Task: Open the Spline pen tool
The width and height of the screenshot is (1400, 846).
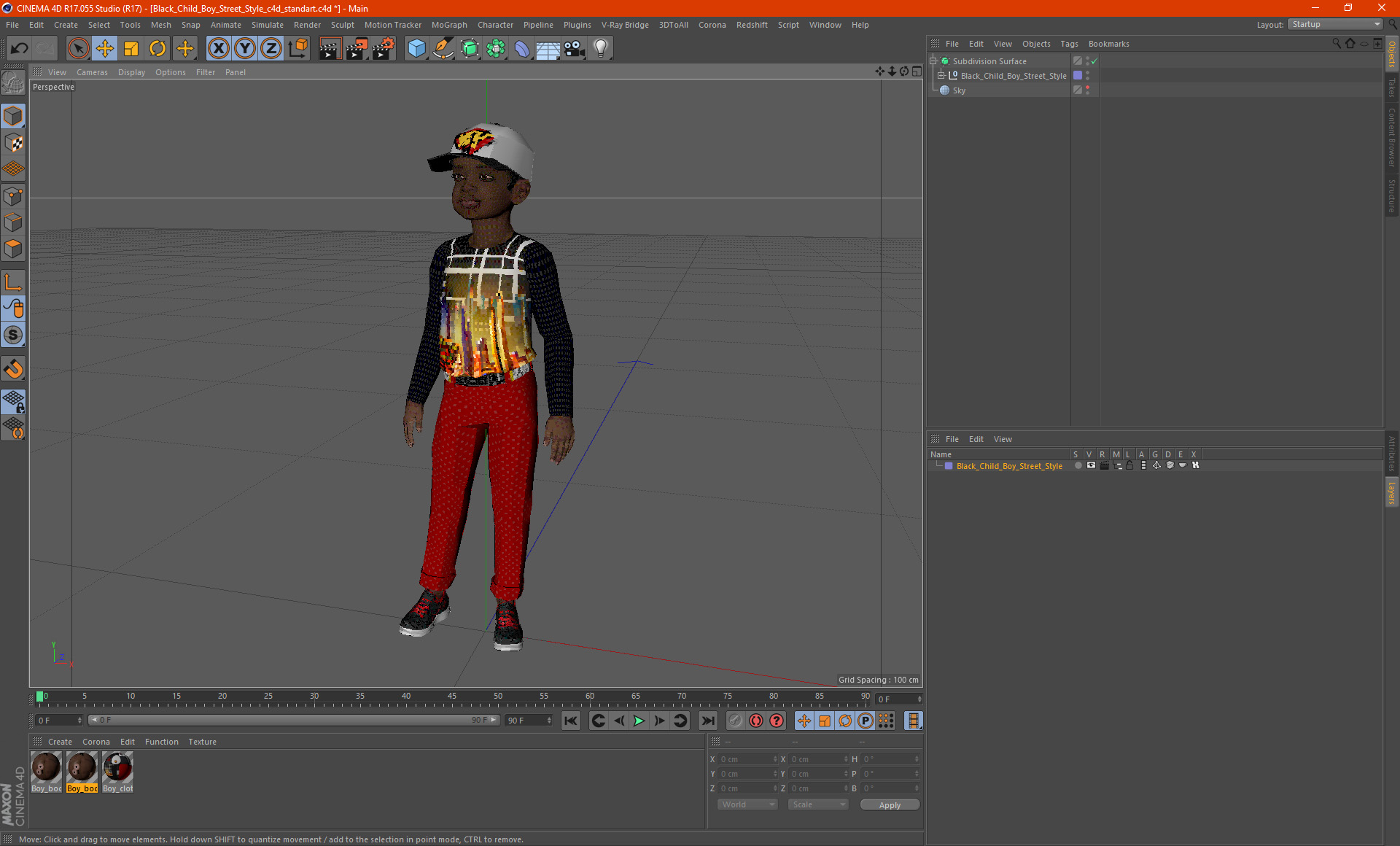Action: click(443, 48)
